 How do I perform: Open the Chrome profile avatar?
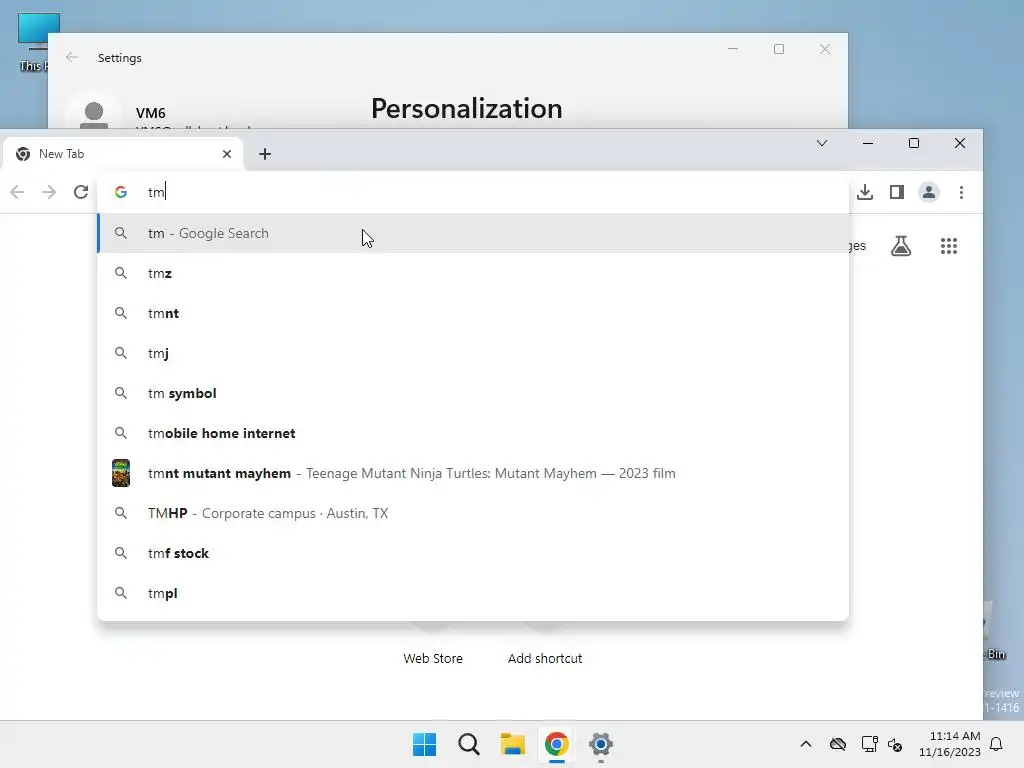point(929,192)
